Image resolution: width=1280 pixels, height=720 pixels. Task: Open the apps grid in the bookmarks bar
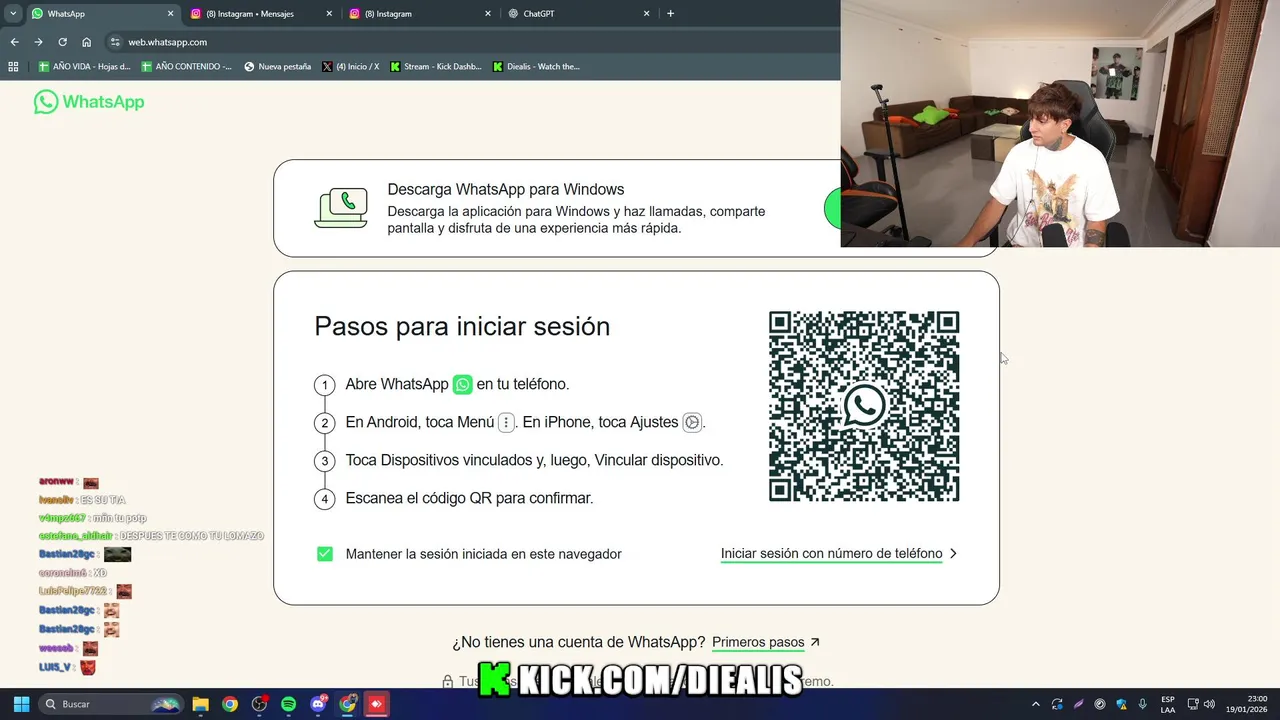(x=13, y=67)
